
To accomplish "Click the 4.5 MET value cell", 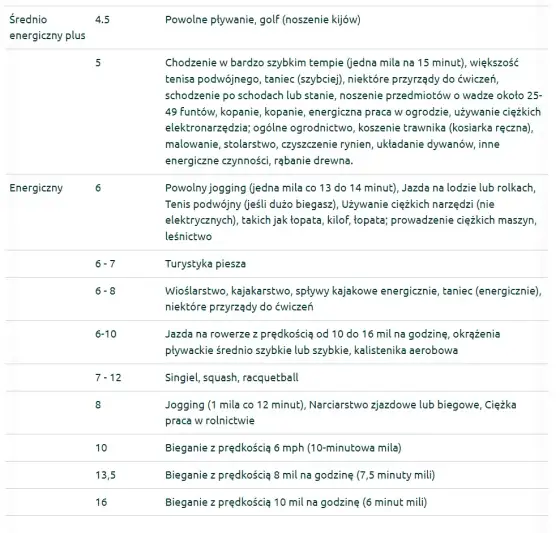I will coord(102,20).
